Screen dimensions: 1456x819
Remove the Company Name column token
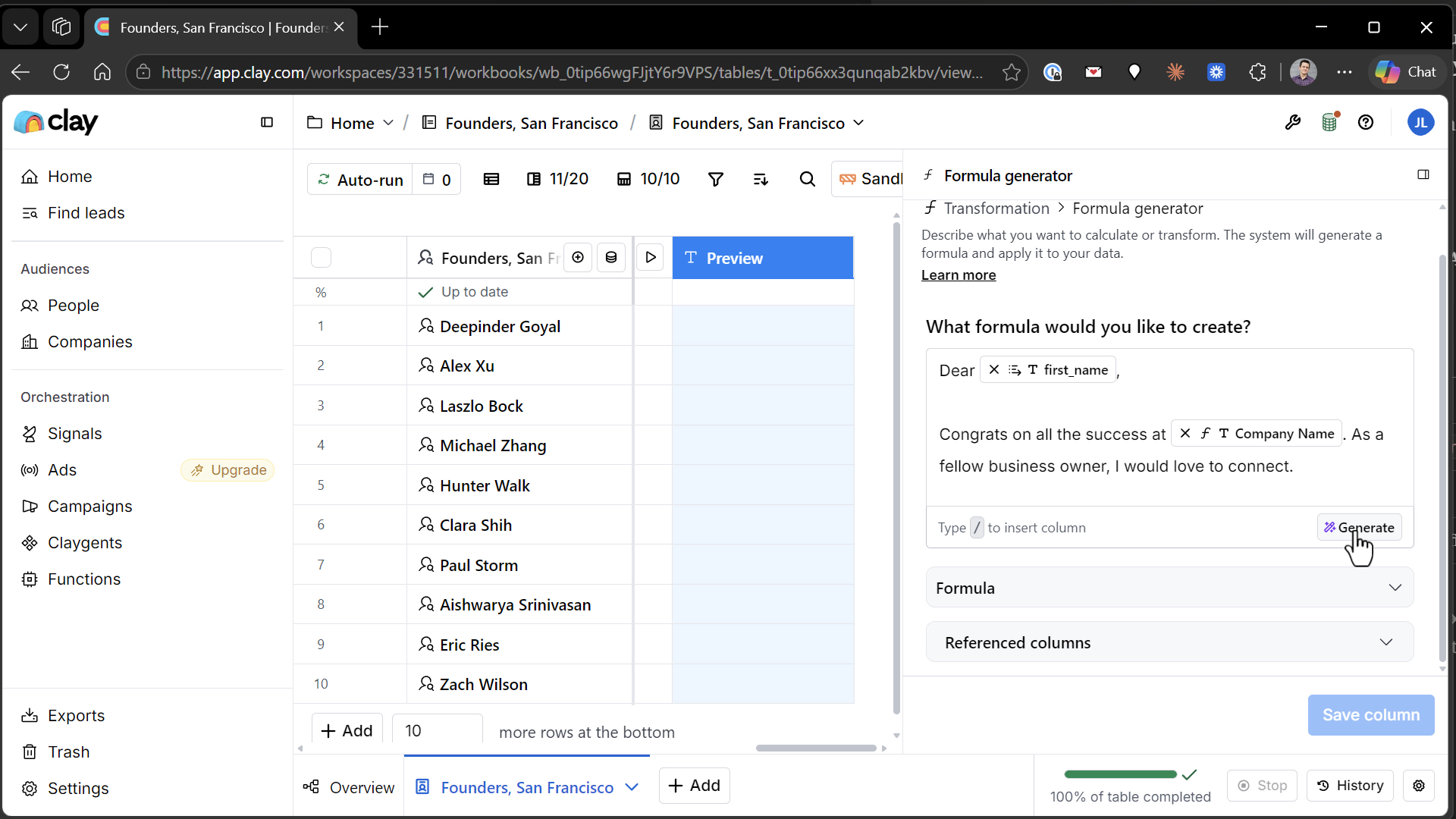pos(1185,434)
